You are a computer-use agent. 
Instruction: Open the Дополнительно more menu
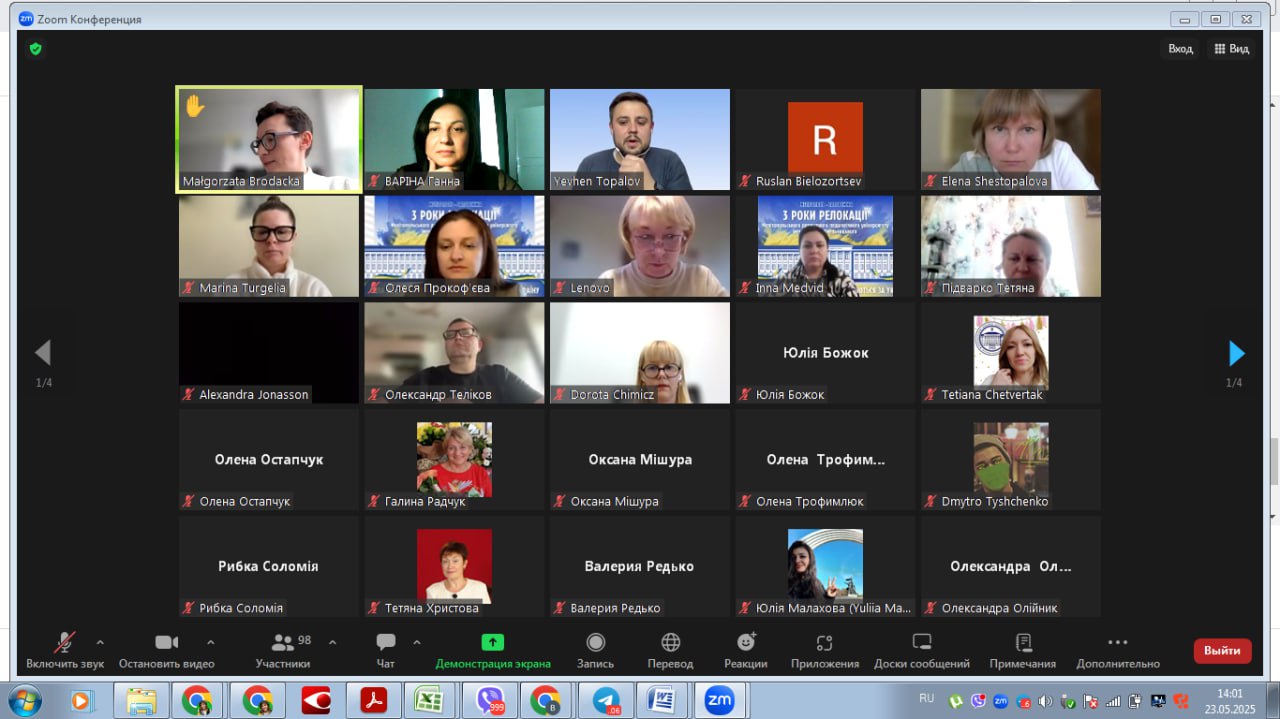pos(1118,643)
